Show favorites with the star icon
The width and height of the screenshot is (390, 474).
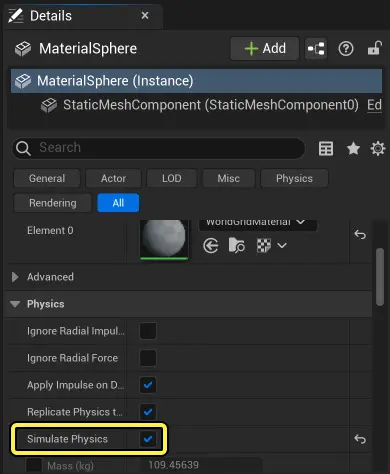(353, 148)
